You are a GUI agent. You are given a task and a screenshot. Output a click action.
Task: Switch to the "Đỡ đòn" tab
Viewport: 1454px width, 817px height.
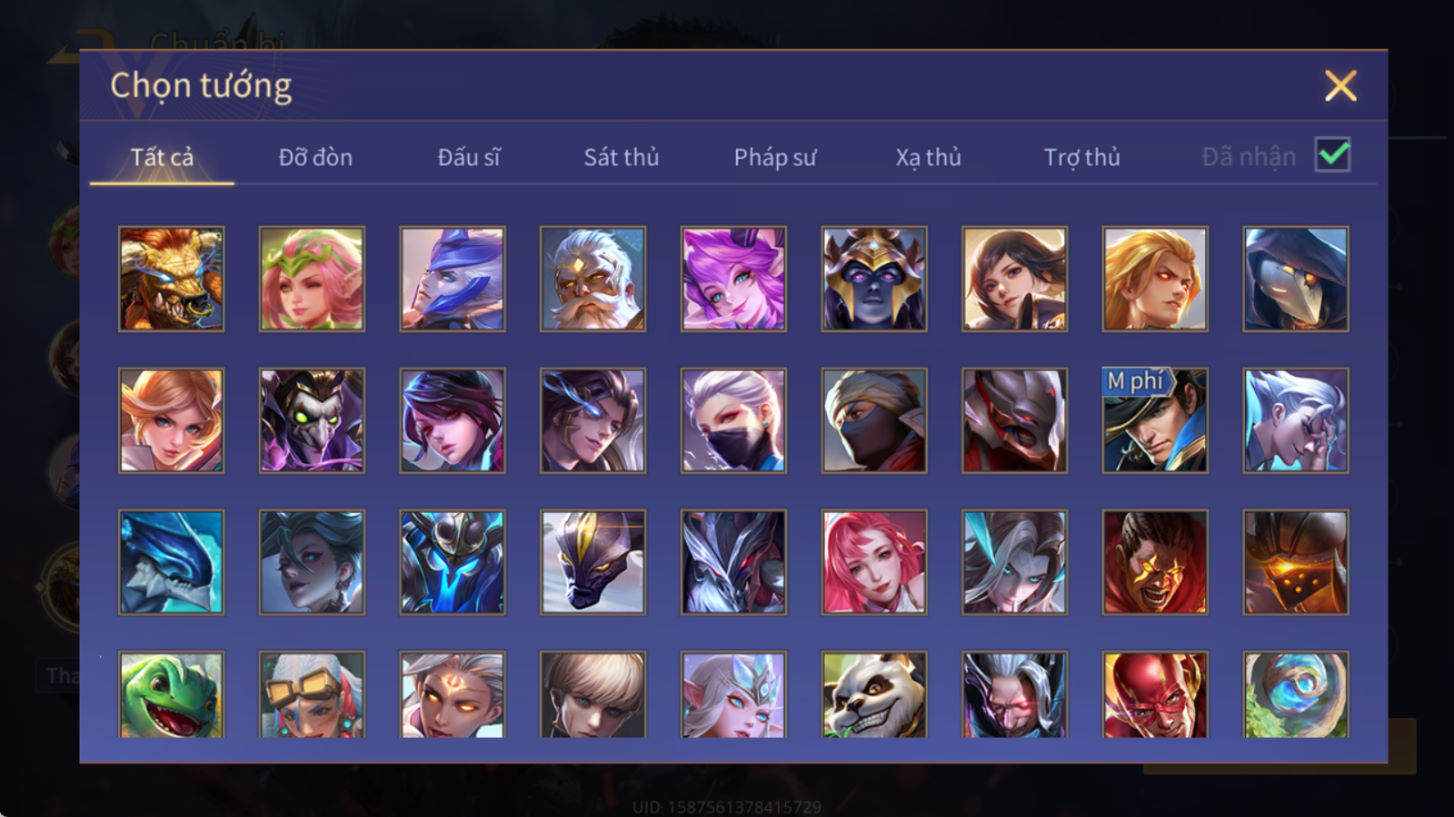[x=315, y=157]
